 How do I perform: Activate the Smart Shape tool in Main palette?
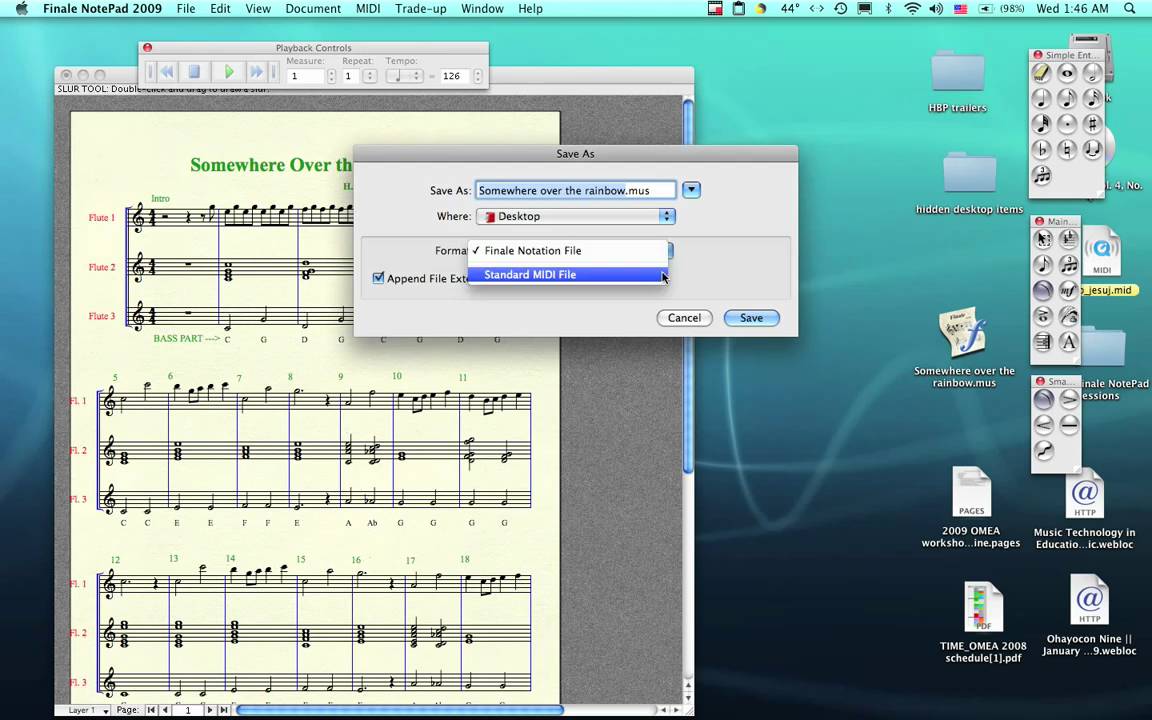coord(1043,290)
